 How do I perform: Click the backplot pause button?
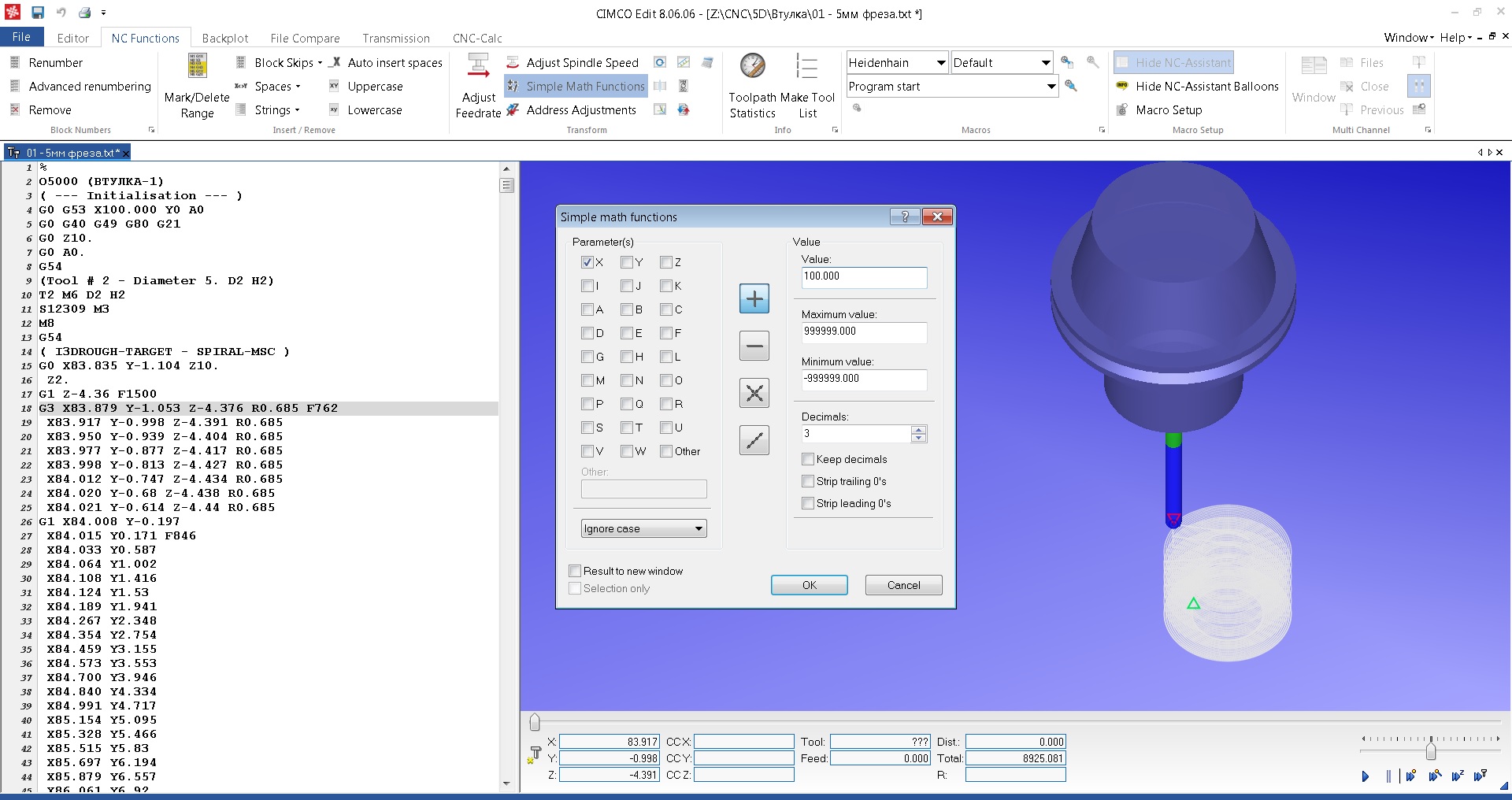1389,776
